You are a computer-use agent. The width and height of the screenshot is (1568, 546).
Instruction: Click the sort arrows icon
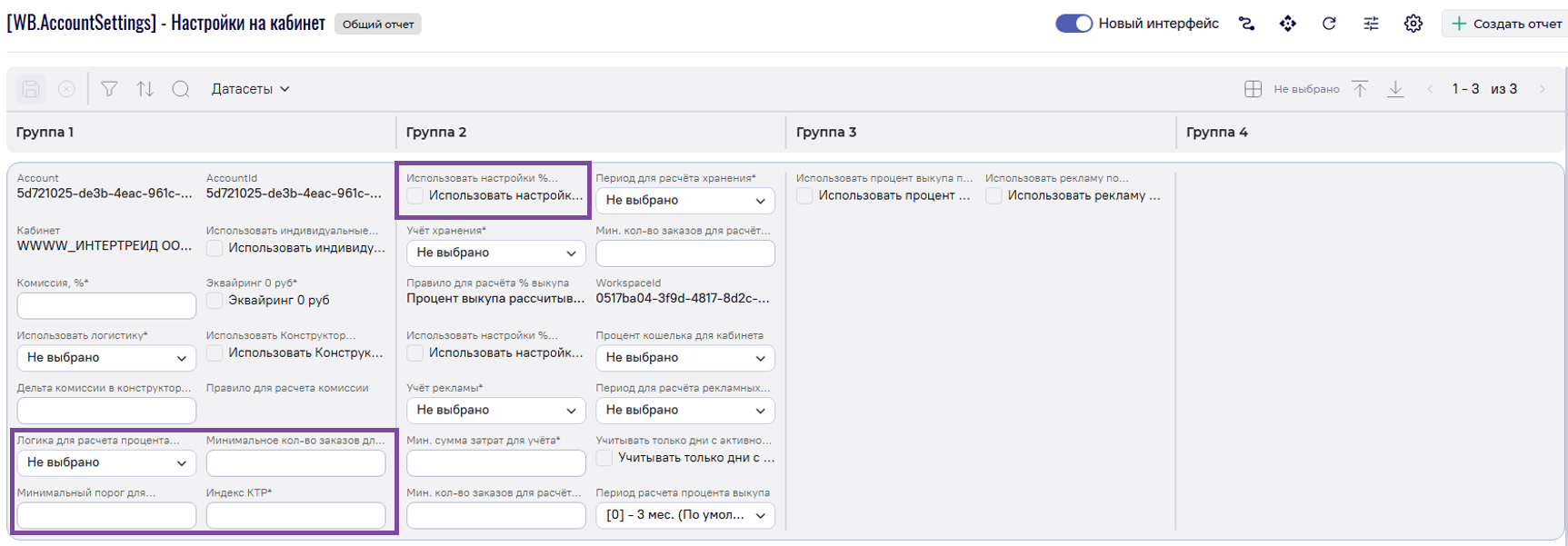[x=145, y=89]
